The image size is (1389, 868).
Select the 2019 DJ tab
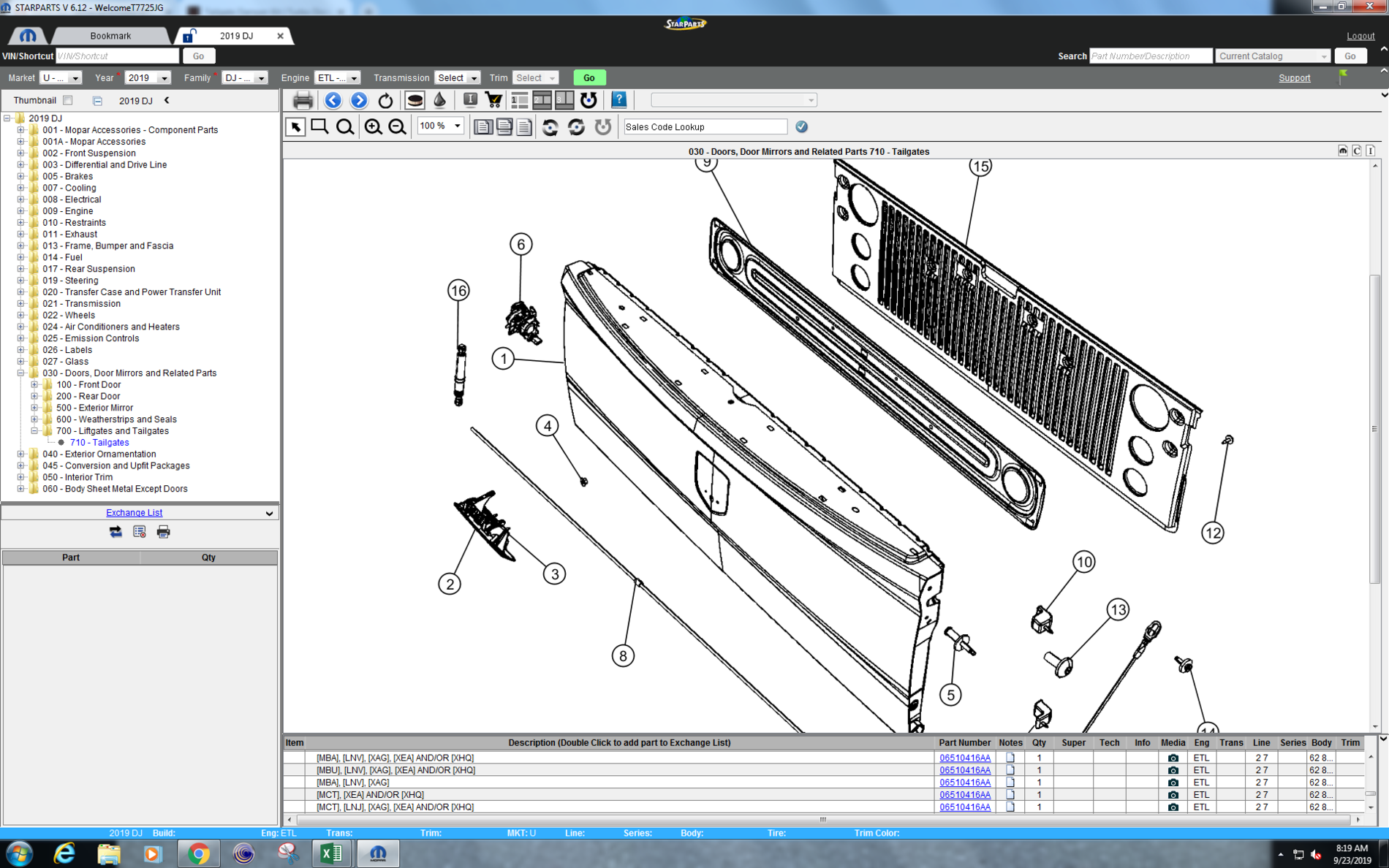click(235, 36)
